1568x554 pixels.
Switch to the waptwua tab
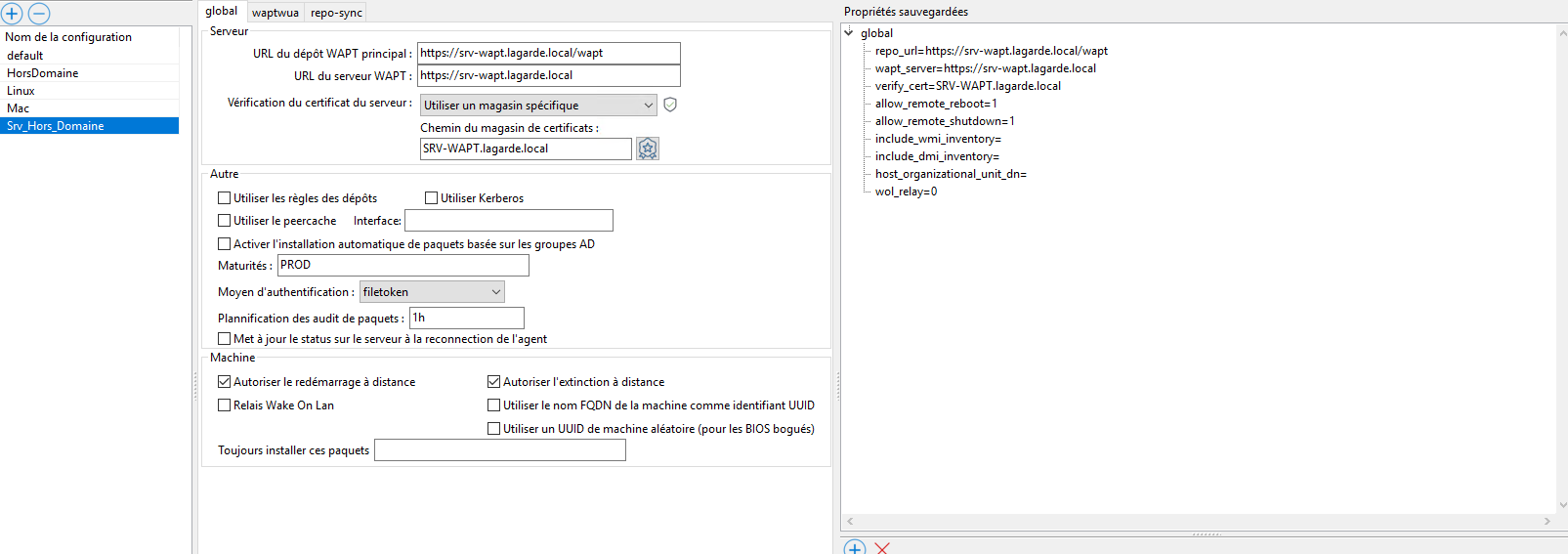275,13
